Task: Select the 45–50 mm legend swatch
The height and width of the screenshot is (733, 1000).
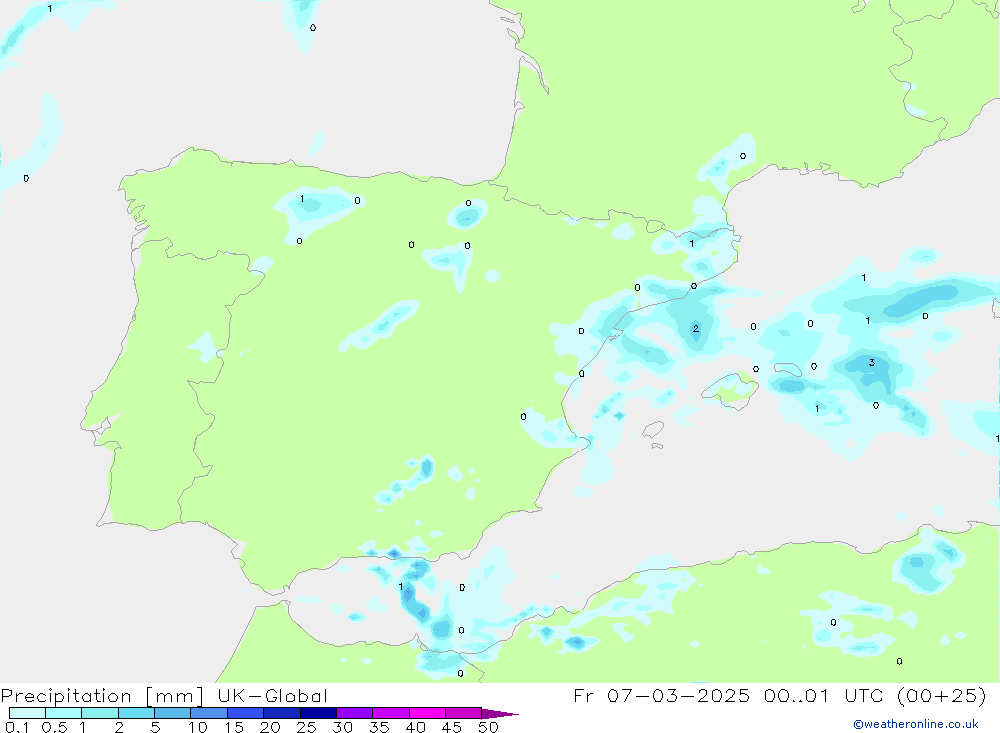Action: (x=464, y=713)
